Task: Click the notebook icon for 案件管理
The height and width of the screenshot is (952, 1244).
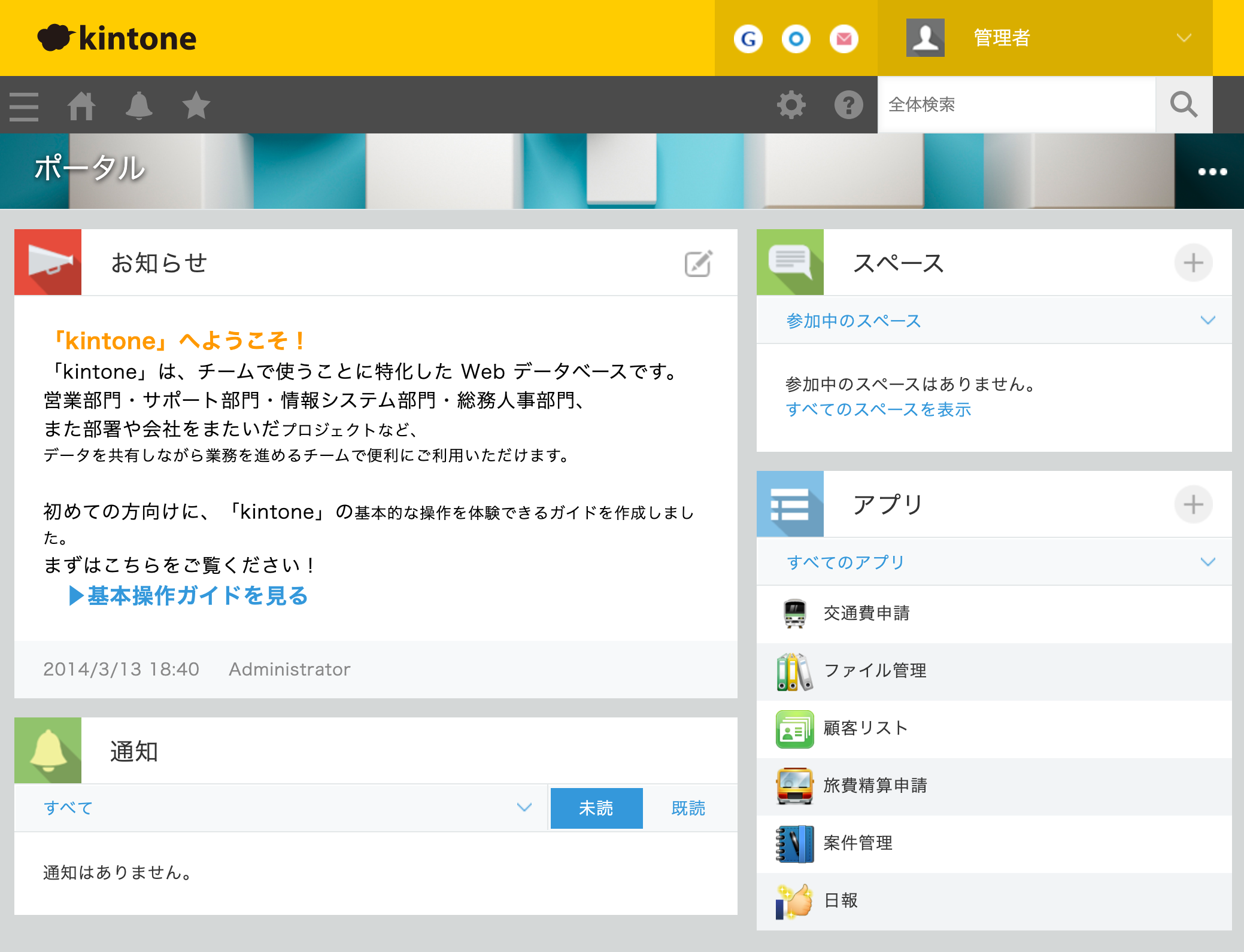Action: (795, 844)
